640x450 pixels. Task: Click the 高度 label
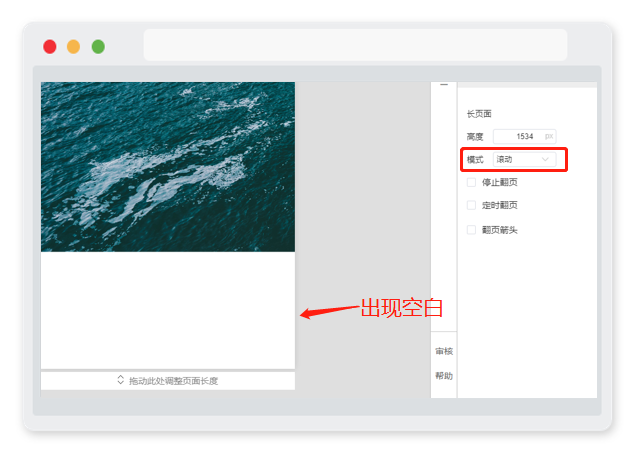point(475,137)
